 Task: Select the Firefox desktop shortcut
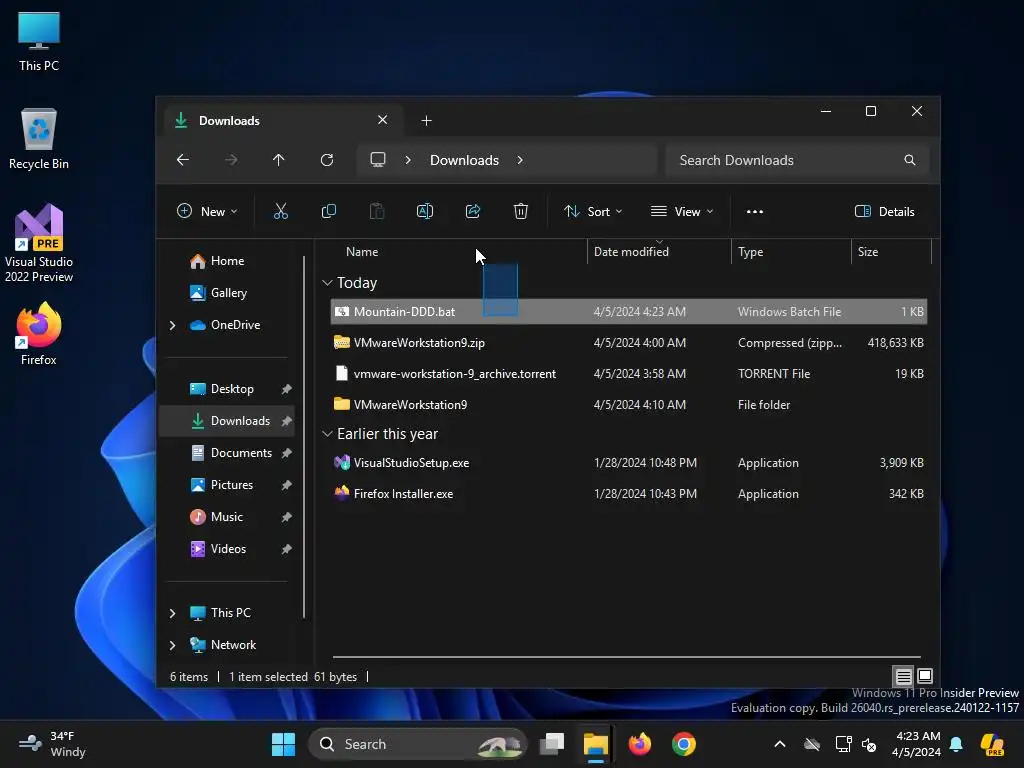tap(39, 334)
